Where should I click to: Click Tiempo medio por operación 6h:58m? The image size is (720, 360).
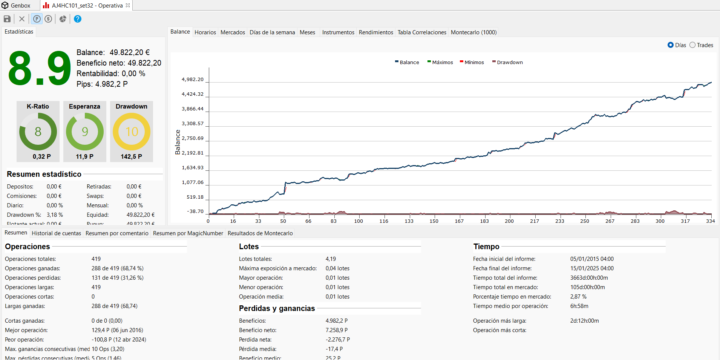579,306
